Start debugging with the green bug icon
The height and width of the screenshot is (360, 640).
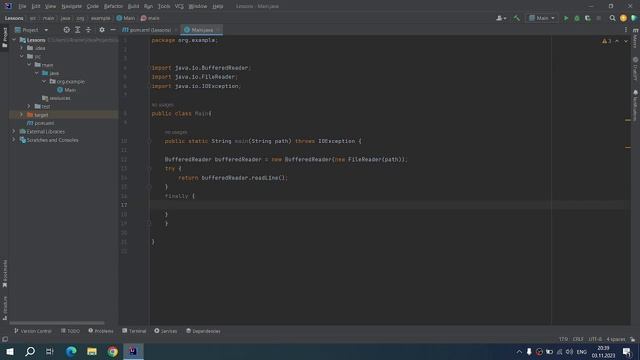tap(577, 18)
